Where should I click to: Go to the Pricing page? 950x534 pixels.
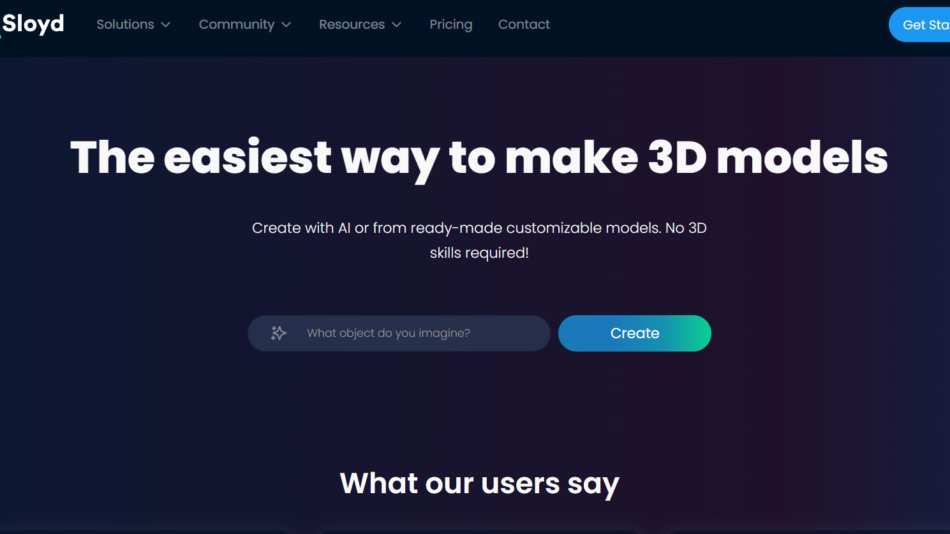click(x=451, y=24)
